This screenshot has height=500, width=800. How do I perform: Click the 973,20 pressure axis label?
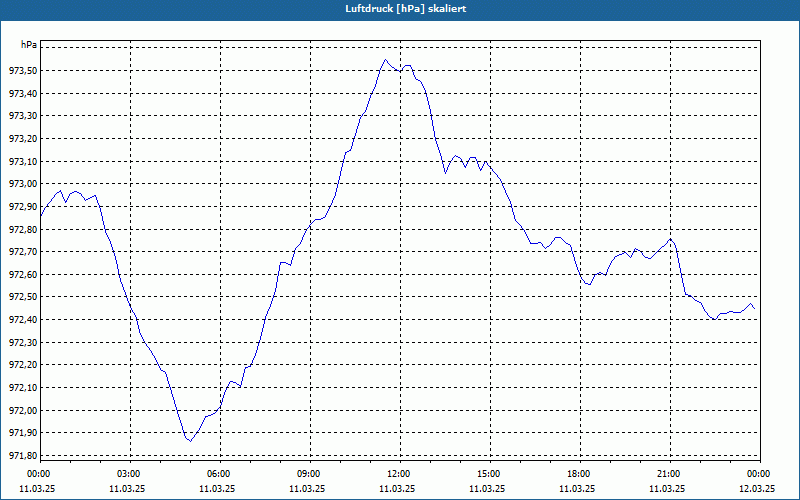pos(23,139)
